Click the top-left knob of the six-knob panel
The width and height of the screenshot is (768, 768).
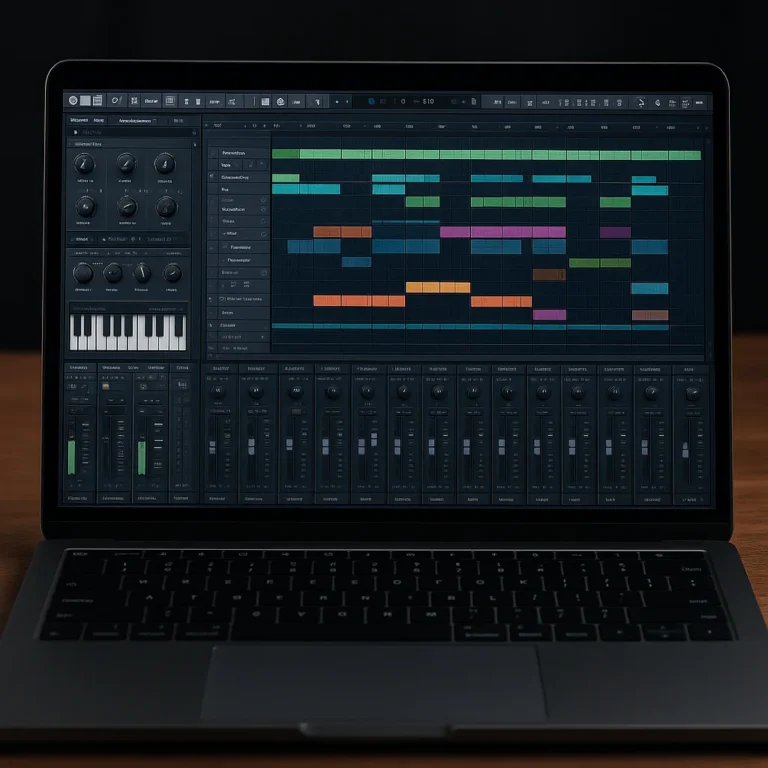pyautogui.click(x=84, y=164)
